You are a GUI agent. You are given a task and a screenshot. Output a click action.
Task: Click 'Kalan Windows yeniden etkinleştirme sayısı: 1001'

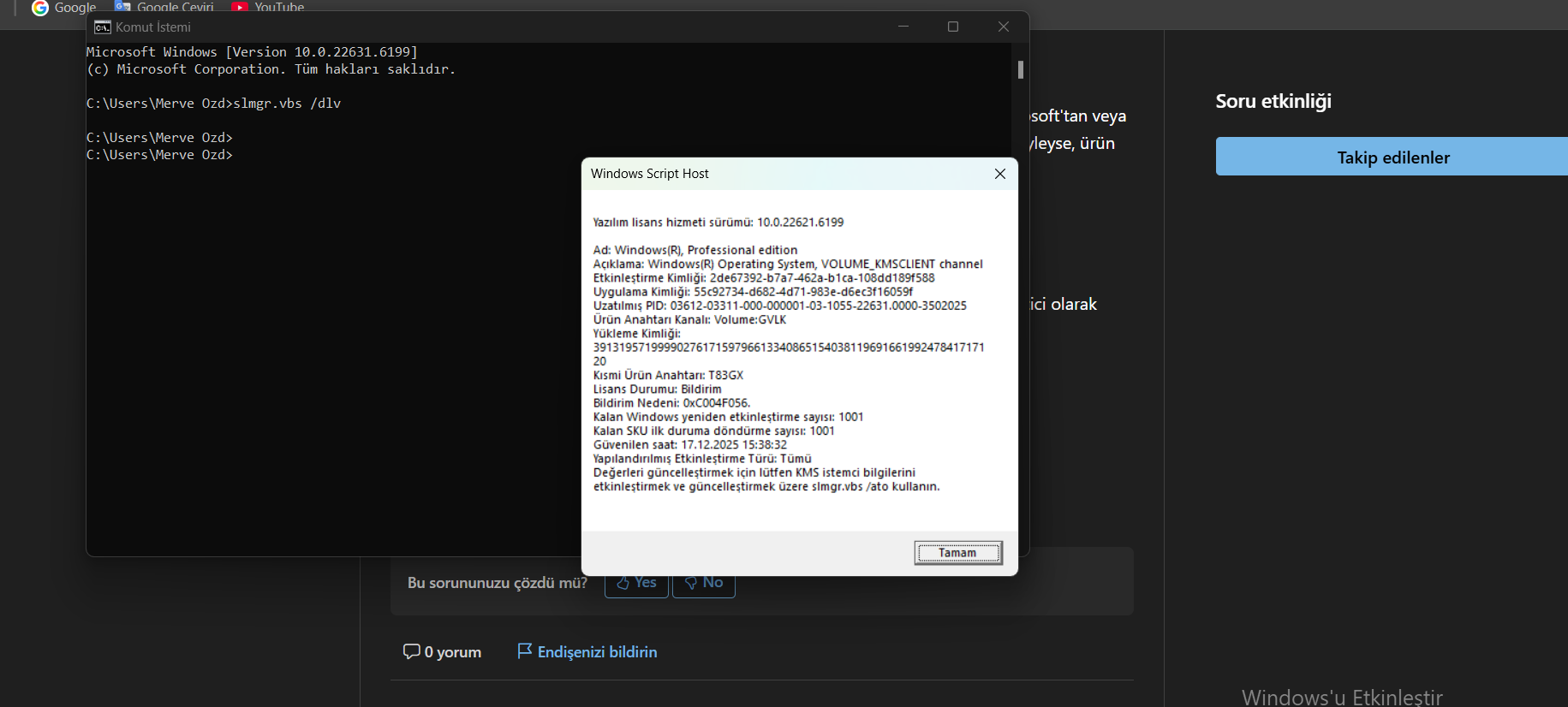(729, 417)
